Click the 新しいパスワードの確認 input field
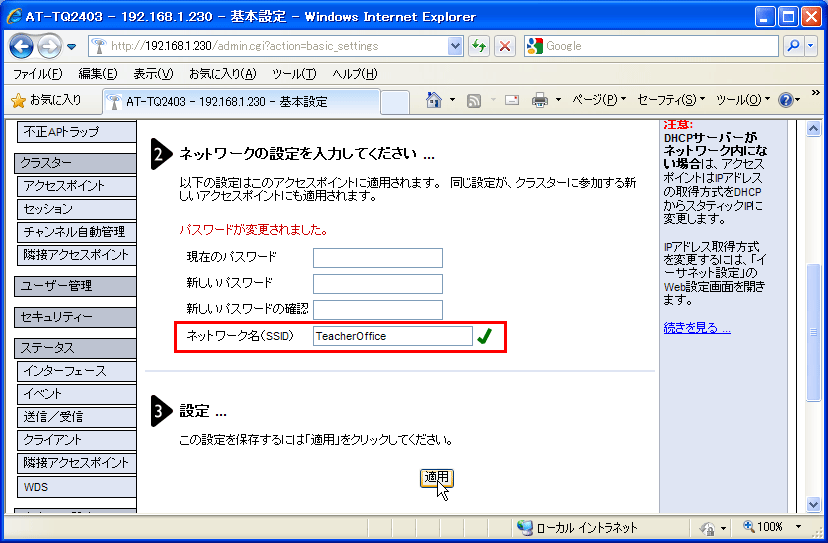828x543 pixels. click(378, 310)
